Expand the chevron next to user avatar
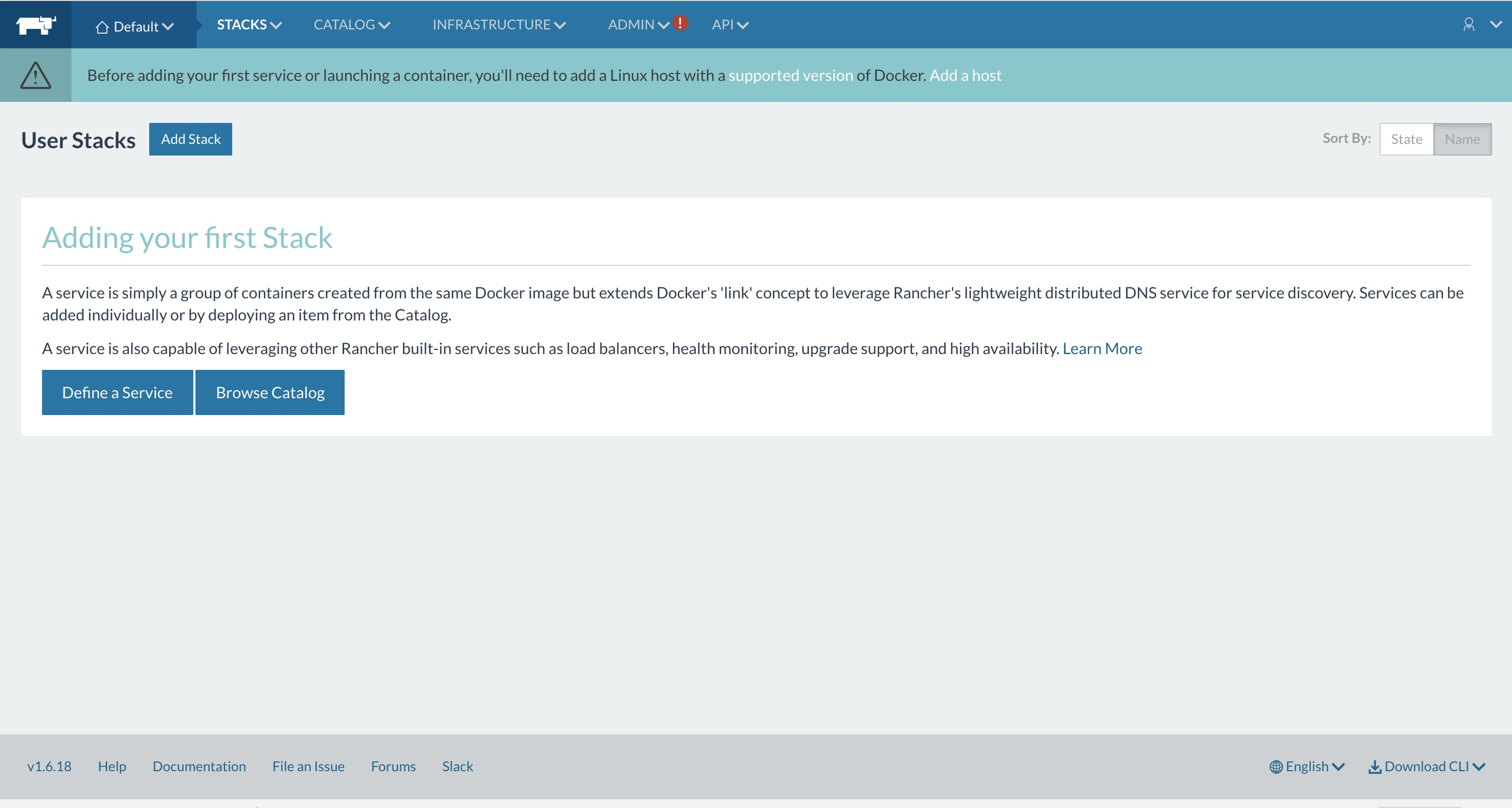The height and width of the screenshot is (808, 1512). tap(1496, 24)
